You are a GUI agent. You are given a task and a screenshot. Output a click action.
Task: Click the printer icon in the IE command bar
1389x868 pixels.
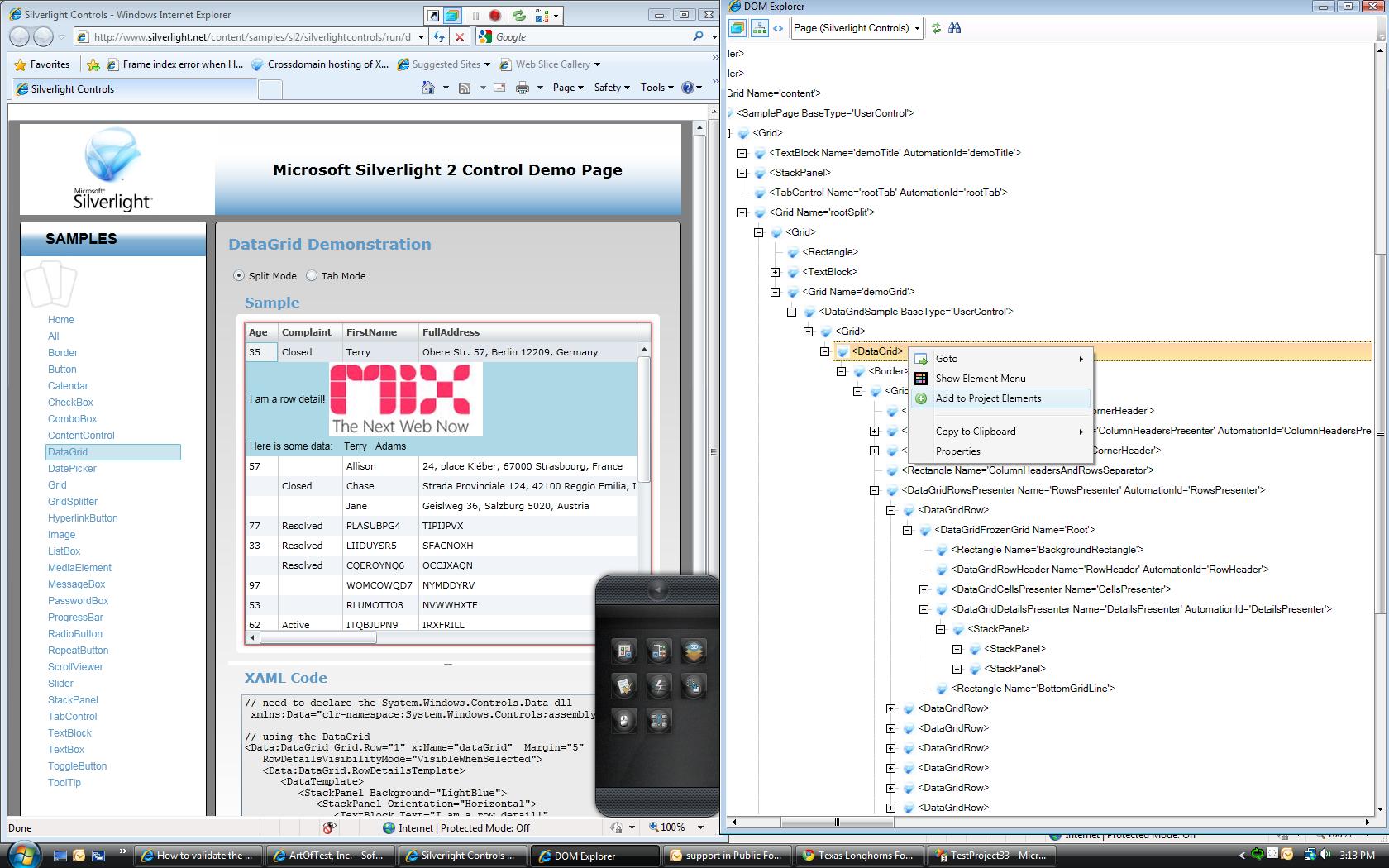[522, 88]
